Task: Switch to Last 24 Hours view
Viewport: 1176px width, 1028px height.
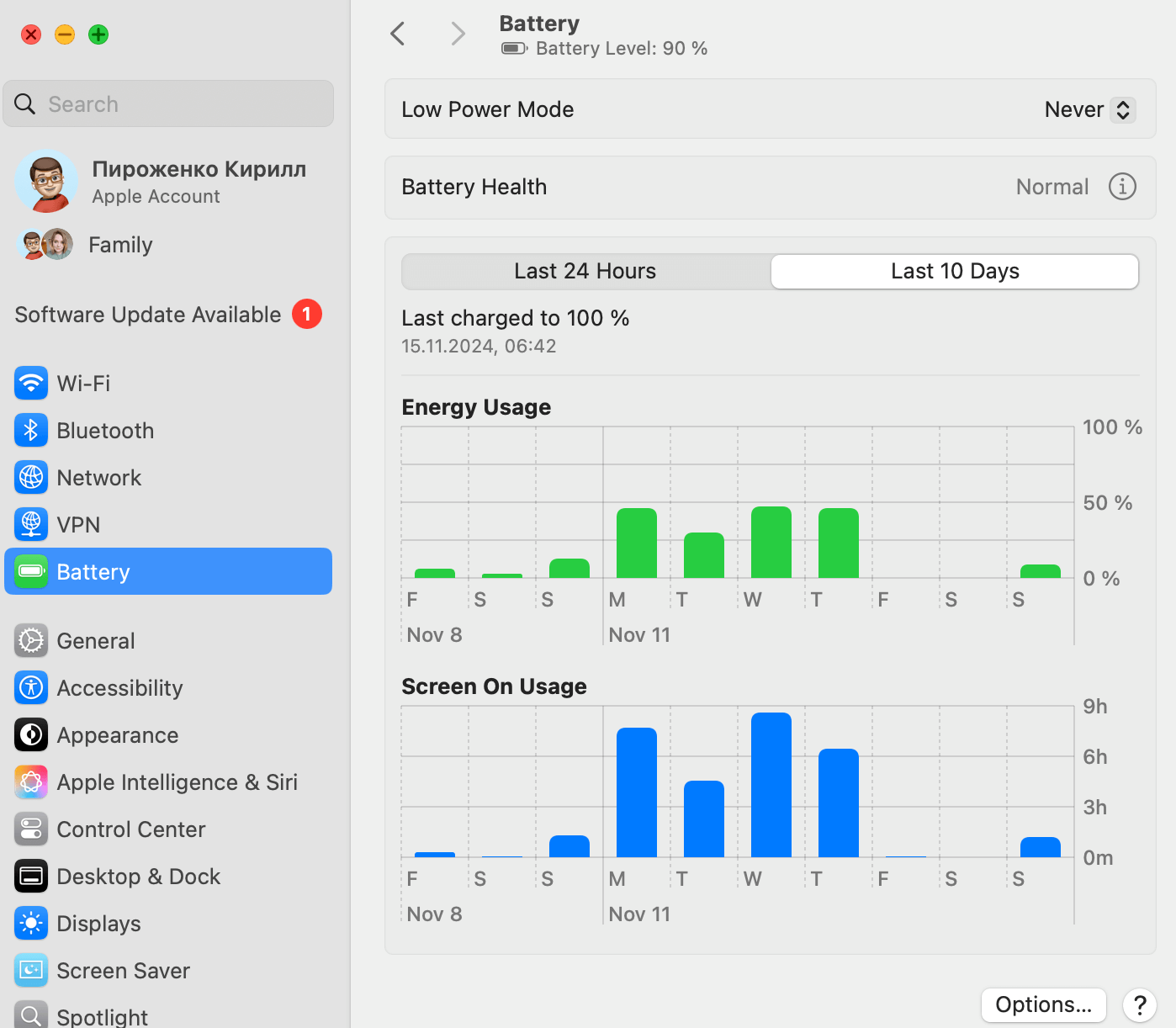Action: point(585,272)
